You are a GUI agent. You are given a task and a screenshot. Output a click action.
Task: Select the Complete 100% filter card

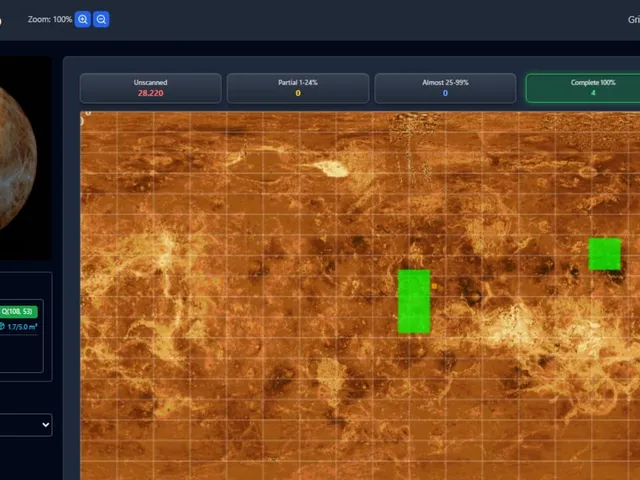(584, 88)
